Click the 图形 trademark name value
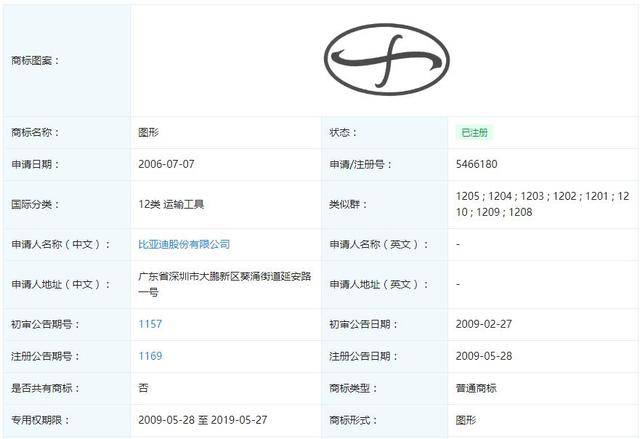The width and height of the screenshot is (640, 439). pos(149,132)
